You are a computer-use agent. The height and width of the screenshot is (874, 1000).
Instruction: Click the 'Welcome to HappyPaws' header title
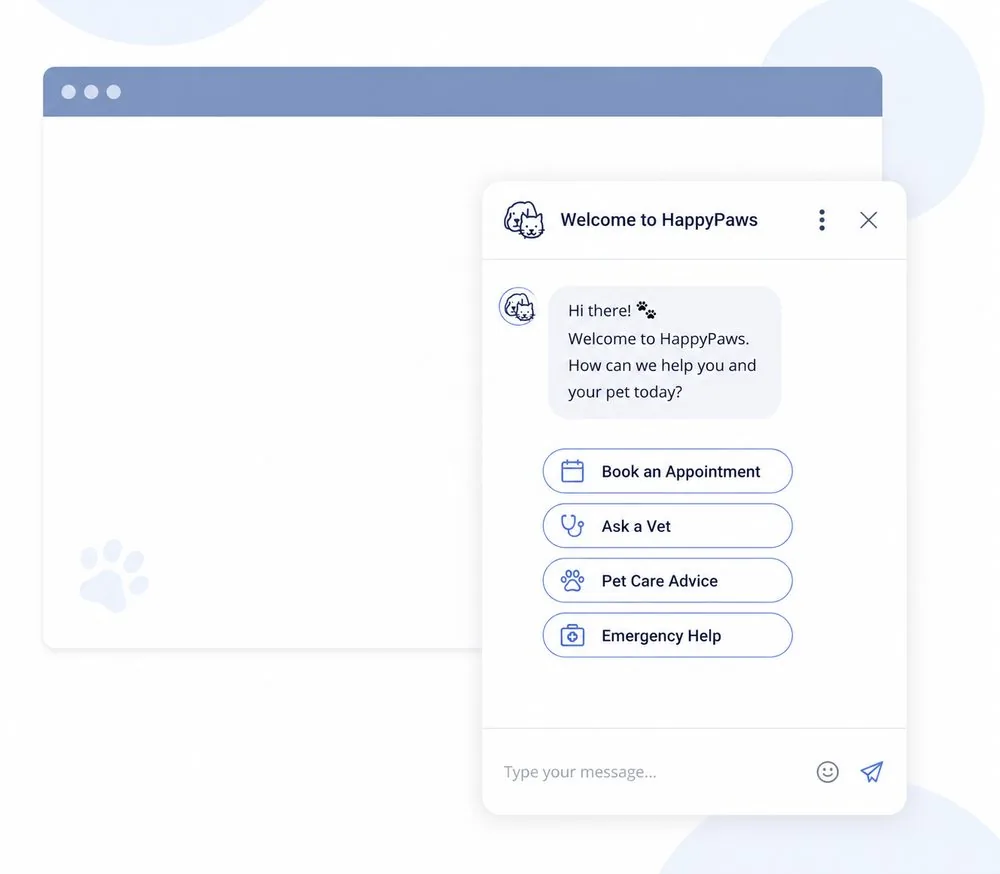(x=659, y=220)
